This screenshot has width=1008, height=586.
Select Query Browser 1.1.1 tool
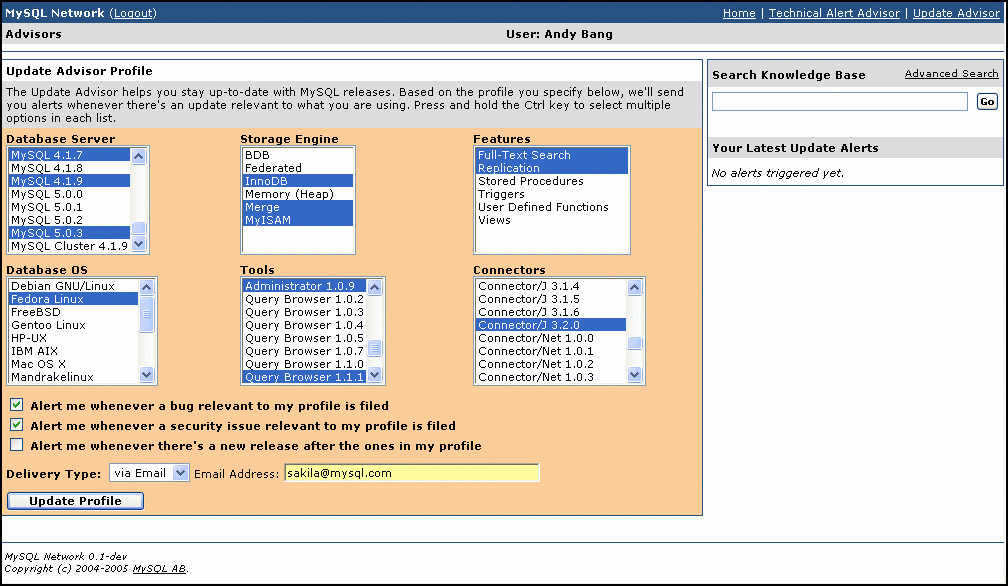click(304, 377)
